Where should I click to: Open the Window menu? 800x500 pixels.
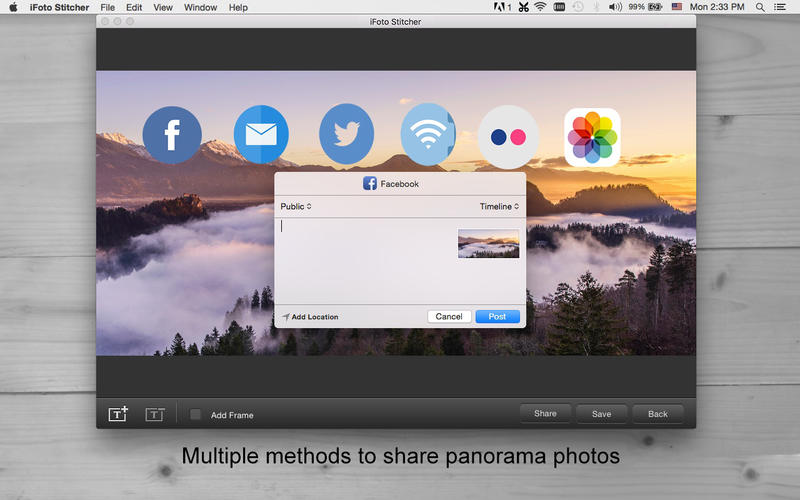pos(201,7)
